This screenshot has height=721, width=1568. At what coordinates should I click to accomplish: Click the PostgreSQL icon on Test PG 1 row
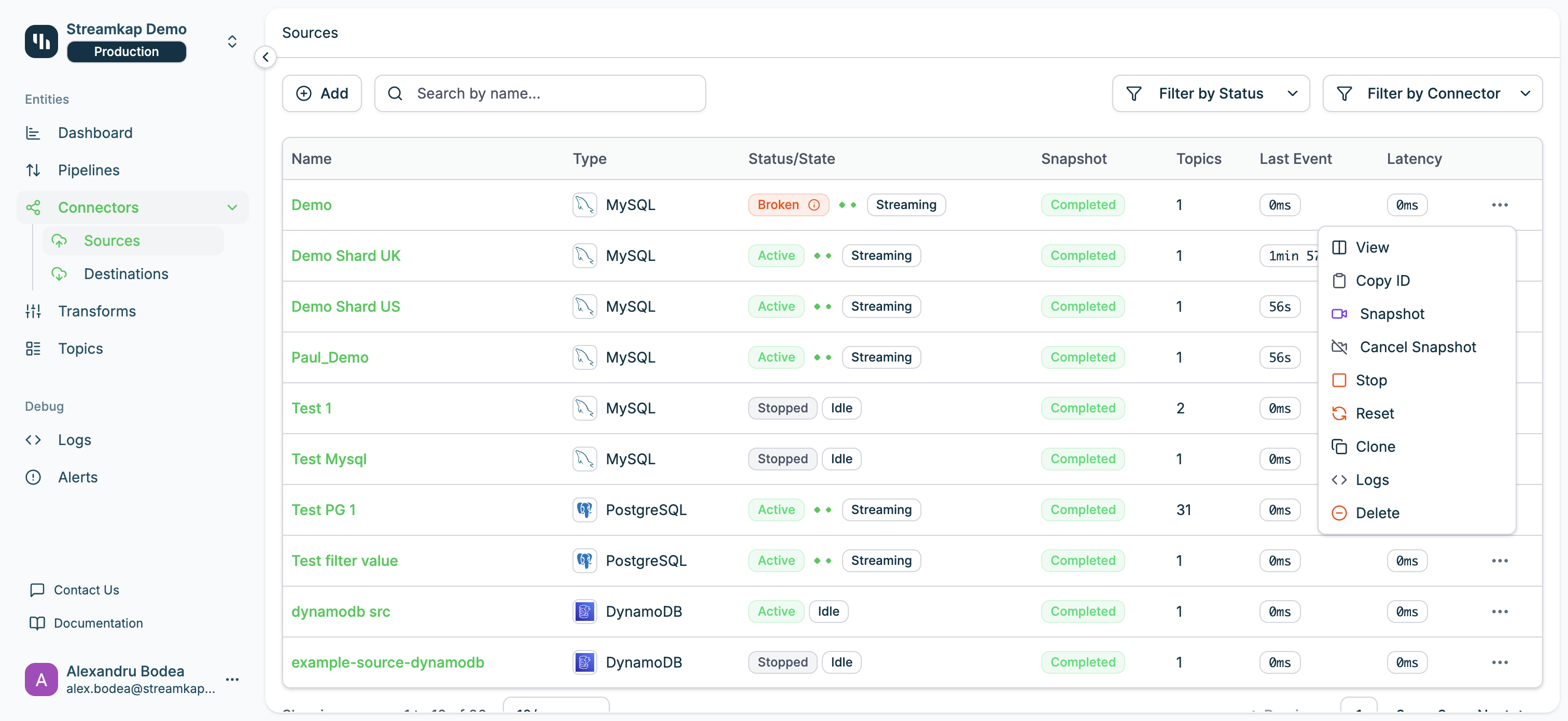pos(584,510)
